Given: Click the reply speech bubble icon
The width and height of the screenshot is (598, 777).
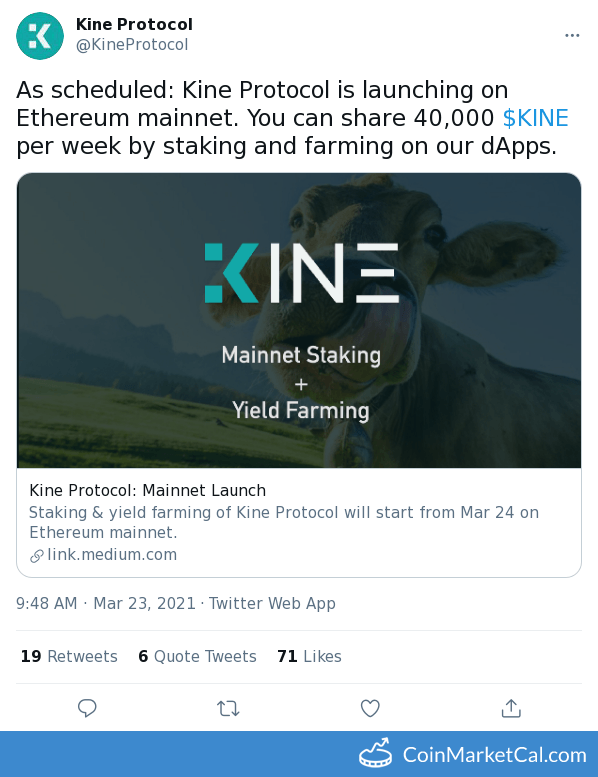Looking at the screenshot, I should click(87, 708).
